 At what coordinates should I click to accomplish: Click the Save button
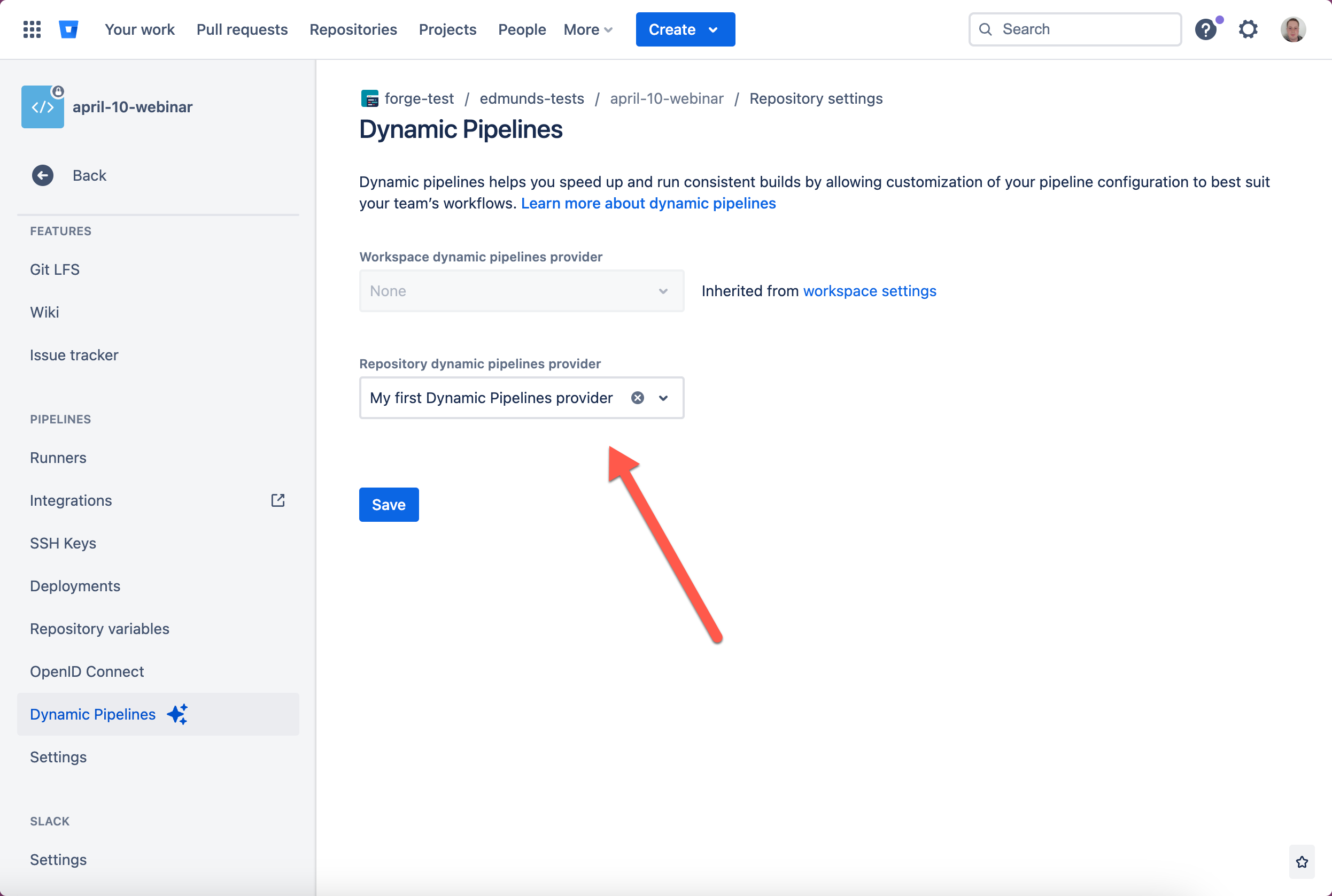coord(389,504)
